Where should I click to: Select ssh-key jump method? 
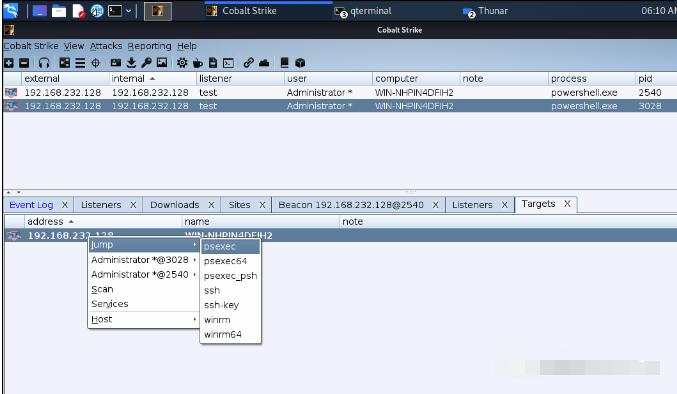pos(231,305)
